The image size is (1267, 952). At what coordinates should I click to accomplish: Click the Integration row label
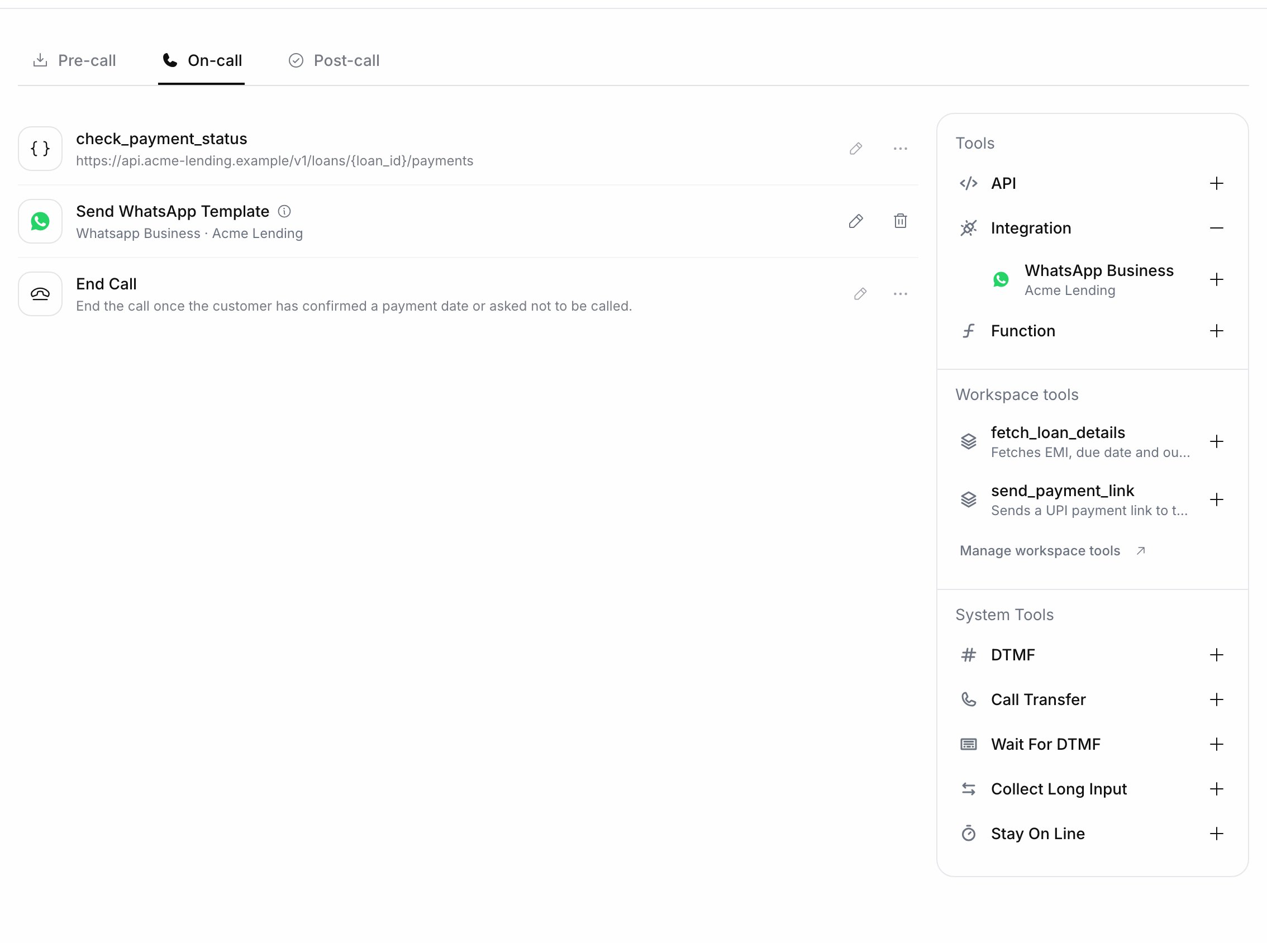pos(1031,228)
